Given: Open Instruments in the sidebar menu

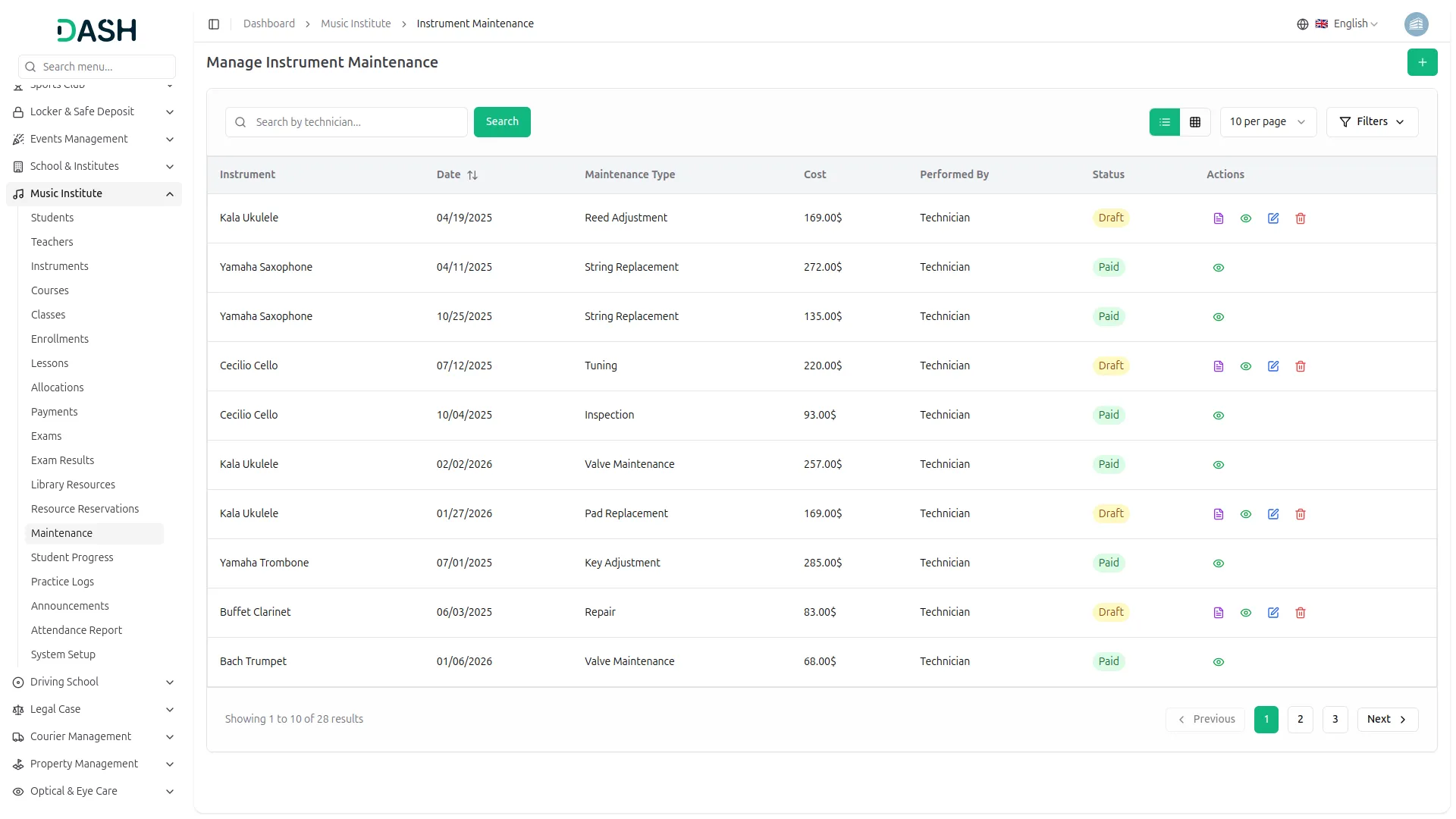Looking at the screenshot, I should tap(60, 266).
